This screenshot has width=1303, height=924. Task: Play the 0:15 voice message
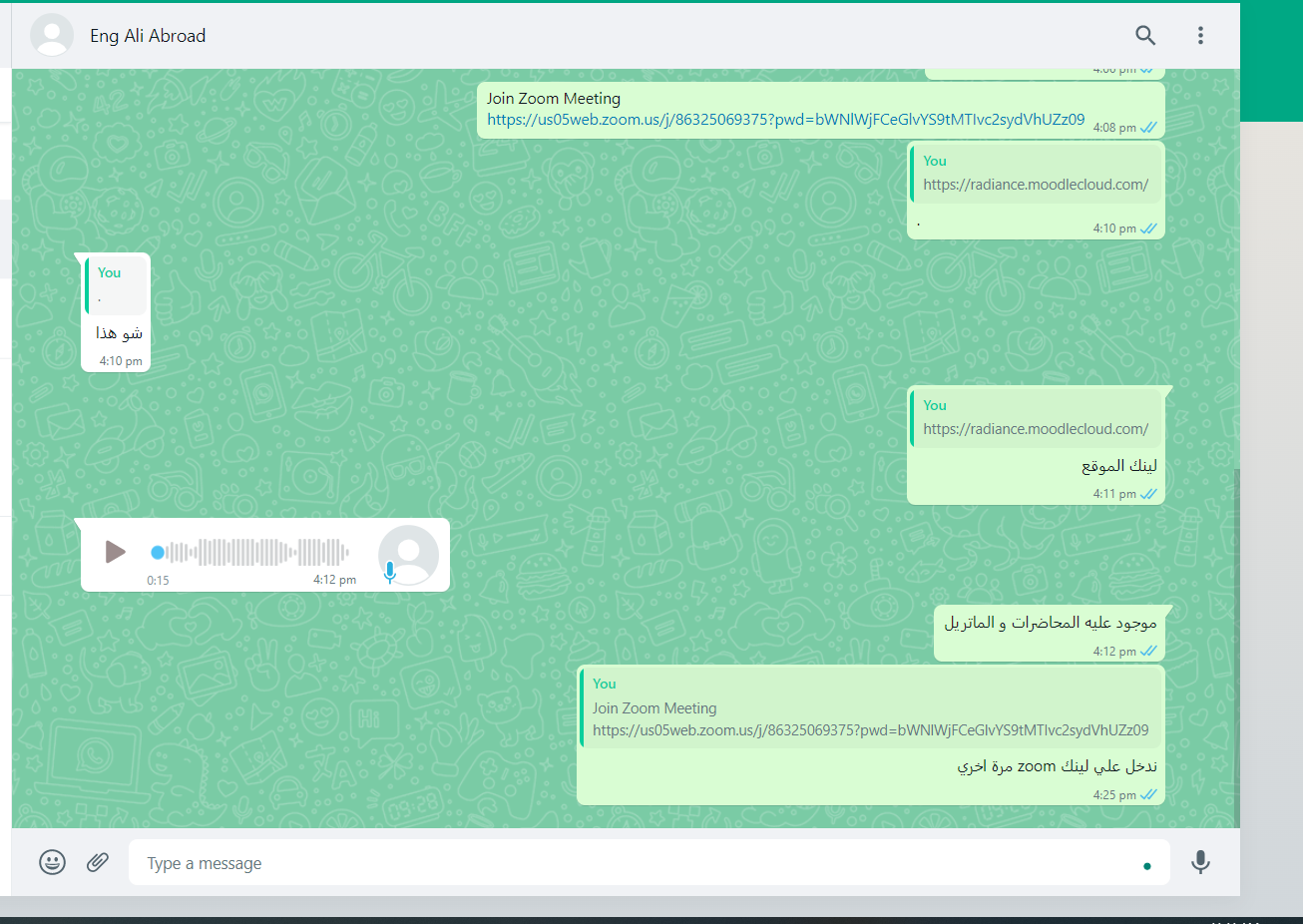(x=115, y=551)
